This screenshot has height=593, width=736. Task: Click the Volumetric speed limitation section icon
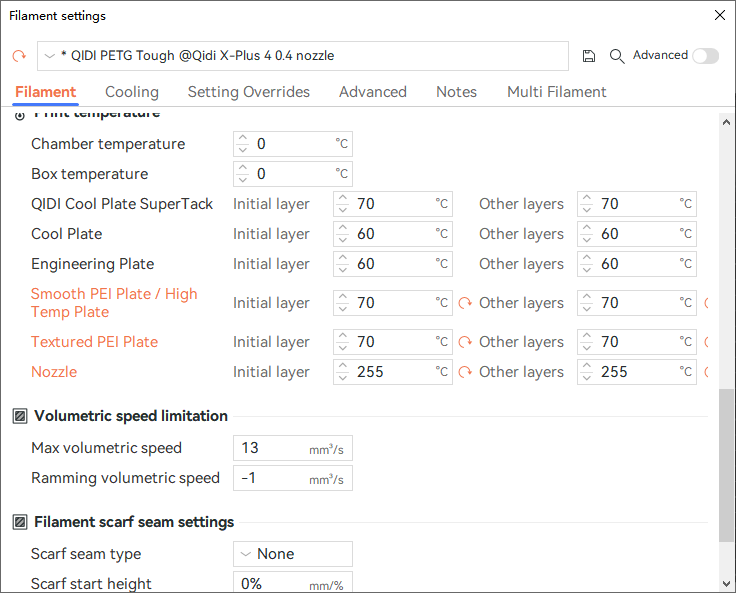[x=20, y=416]
